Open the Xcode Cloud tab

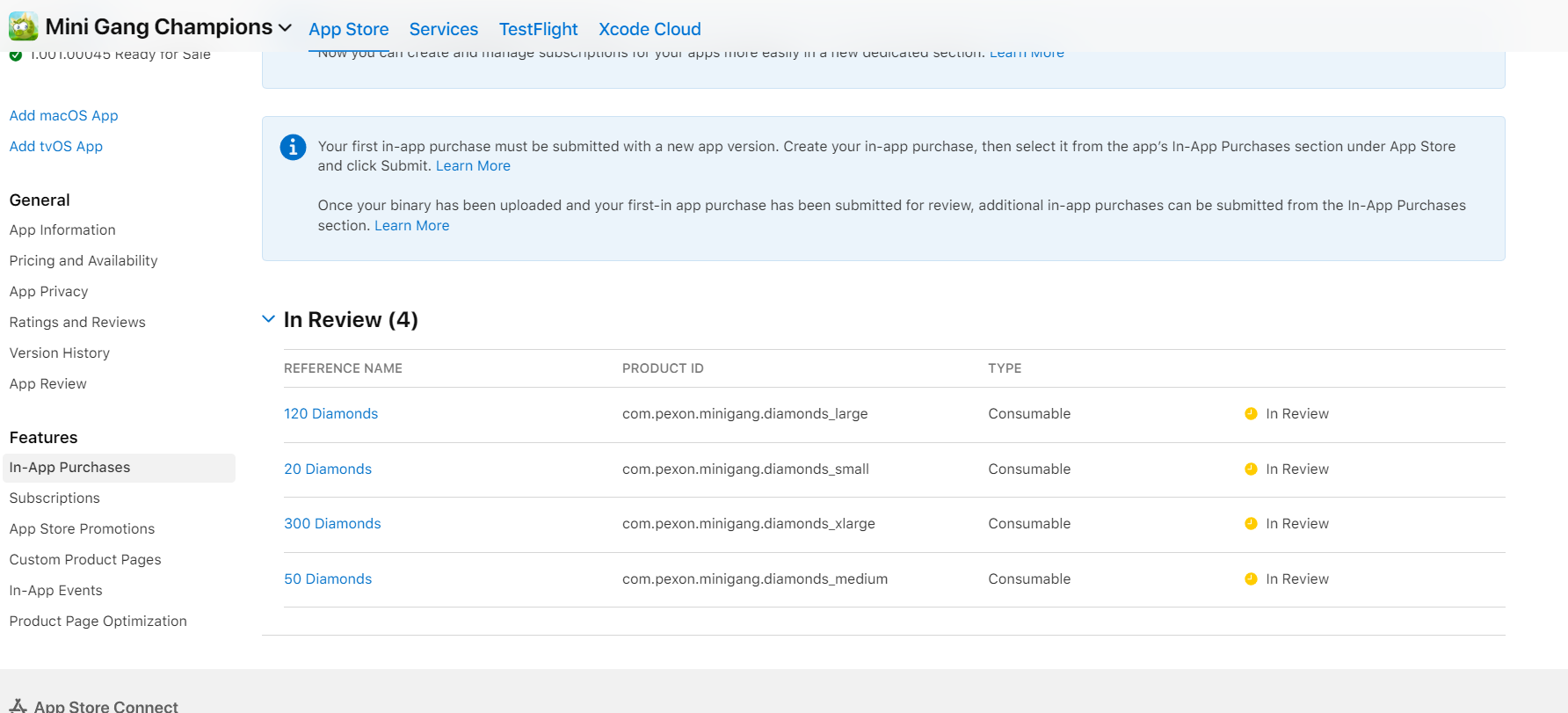coord(650,29)
